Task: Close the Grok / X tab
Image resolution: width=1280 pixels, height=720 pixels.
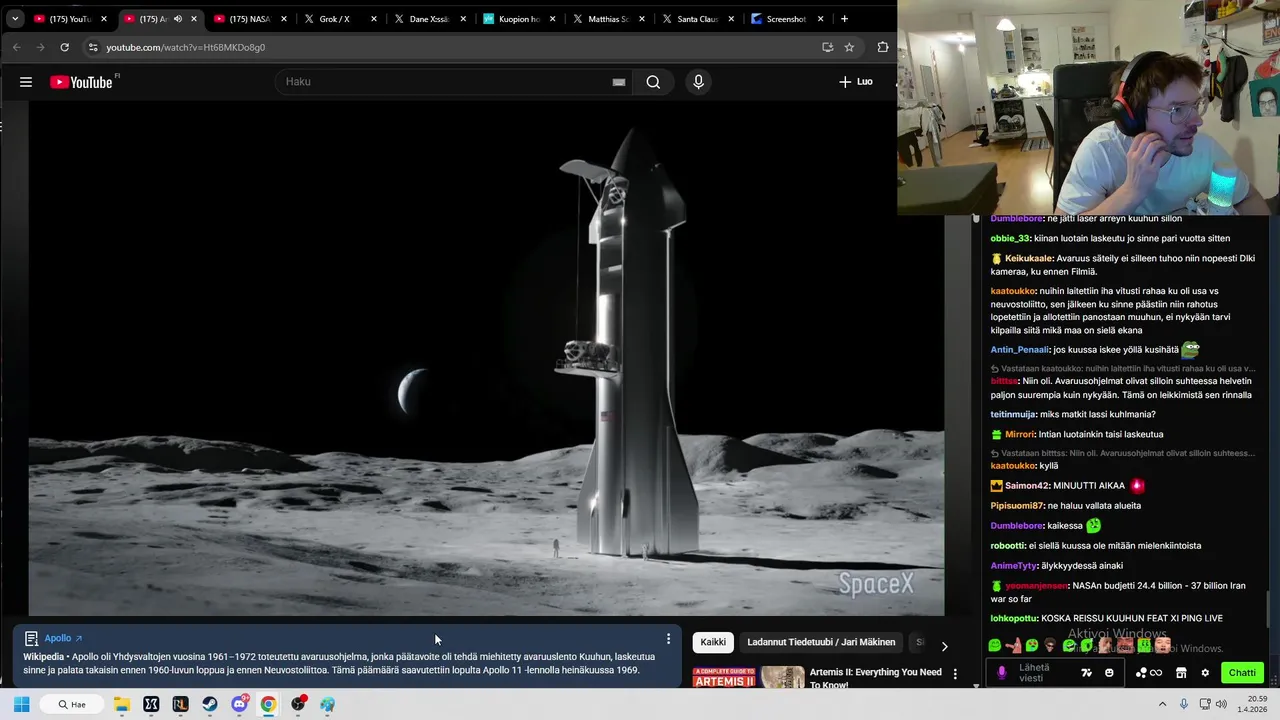Action: [373, 19]
